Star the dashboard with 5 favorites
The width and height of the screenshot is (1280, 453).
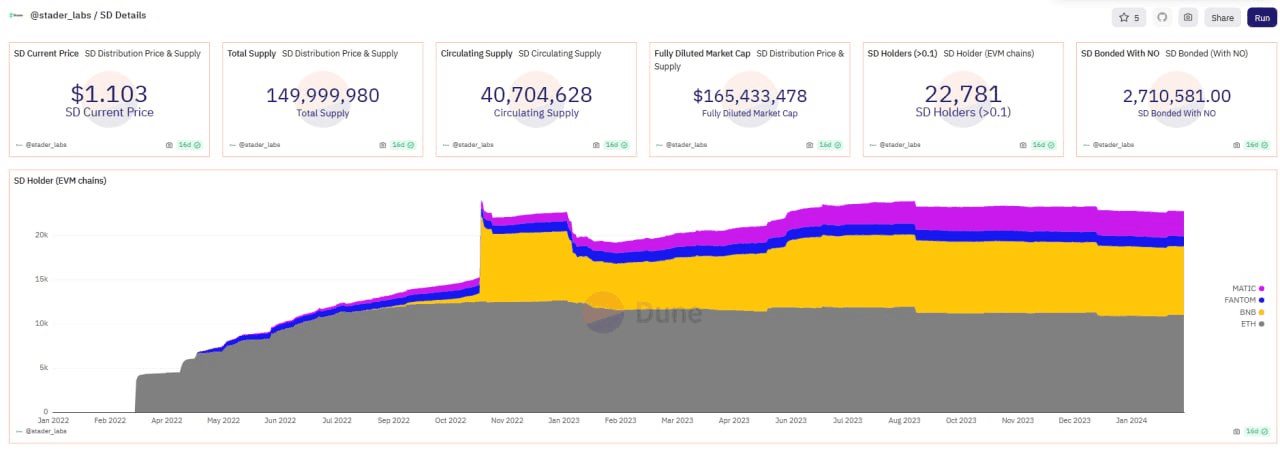coord(1129,17)
